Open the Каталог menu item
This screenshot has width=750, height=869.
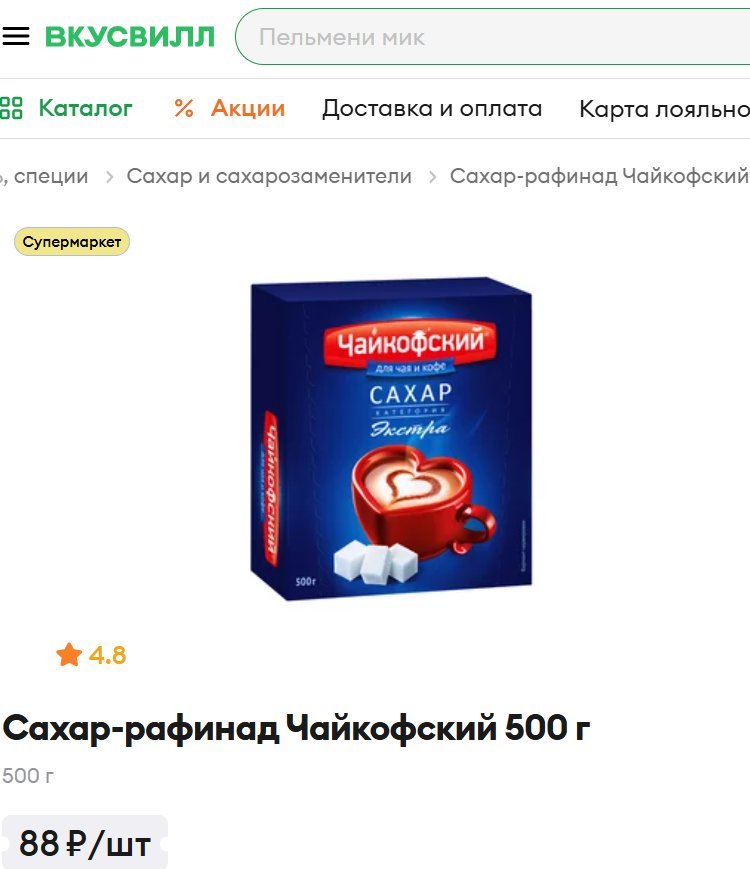click(85, 108)
